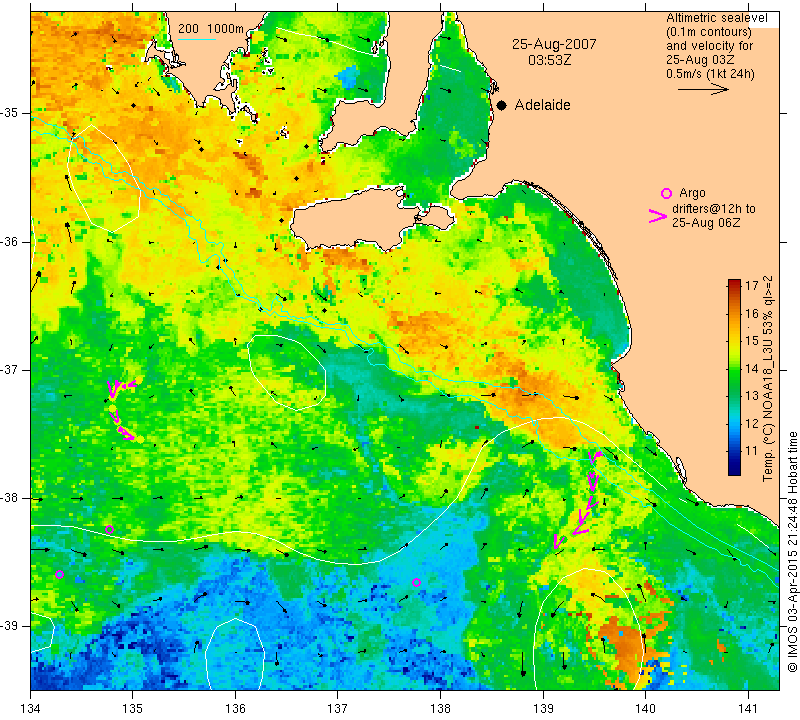Click the latitude axis label -37
The height and width of the screenshot is (720, 800).
pos(10,369)
